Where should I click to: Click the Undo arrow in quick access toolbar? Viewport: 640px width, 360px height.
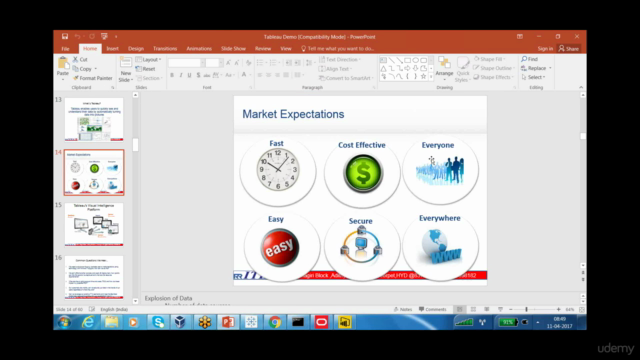click(77, 36)
